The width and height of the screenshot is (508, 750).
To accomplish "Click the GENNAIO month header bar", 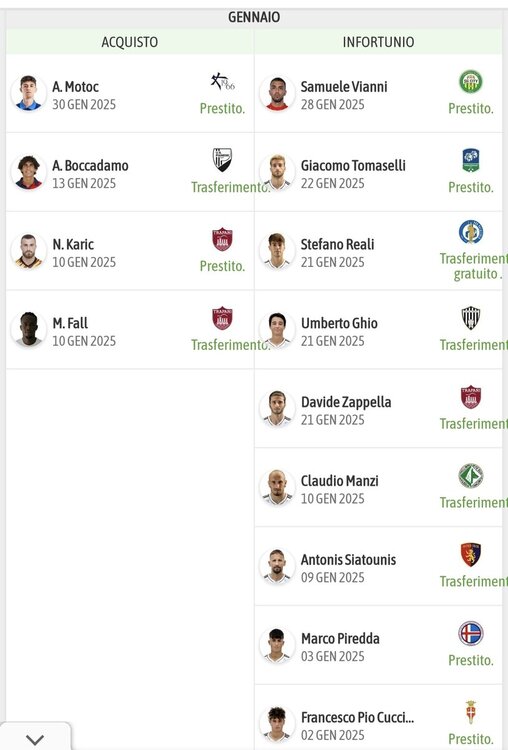I will tap(254, 17).
